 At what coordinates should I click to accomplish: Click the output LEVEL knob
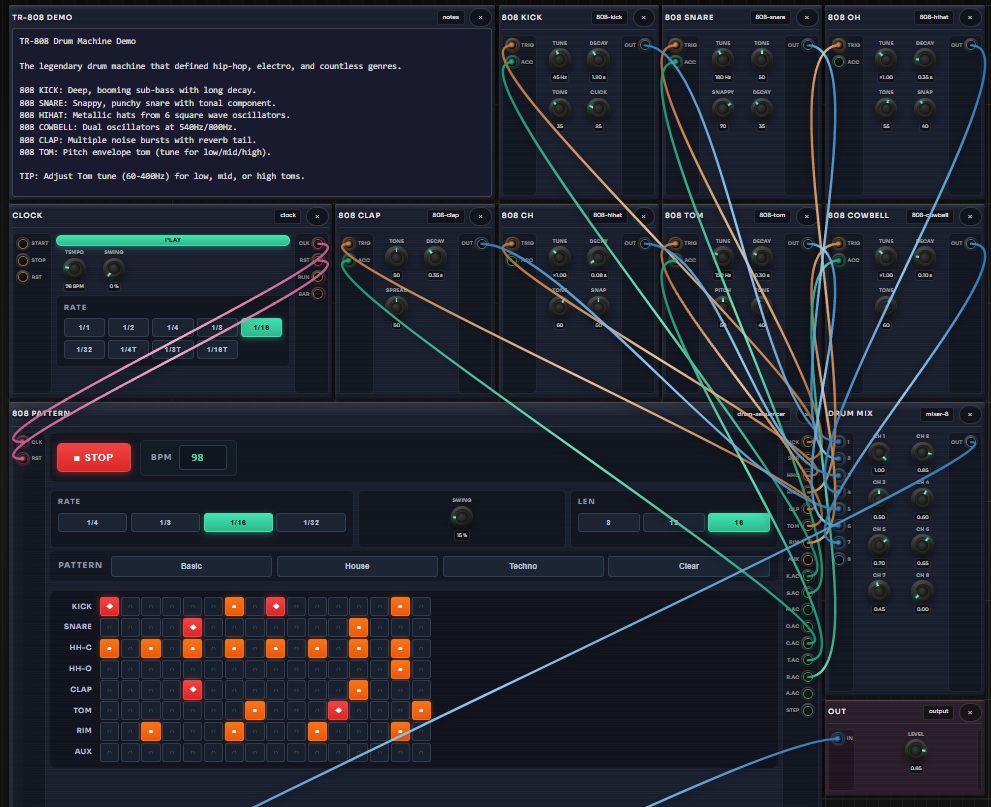click(x=916, y=748)
